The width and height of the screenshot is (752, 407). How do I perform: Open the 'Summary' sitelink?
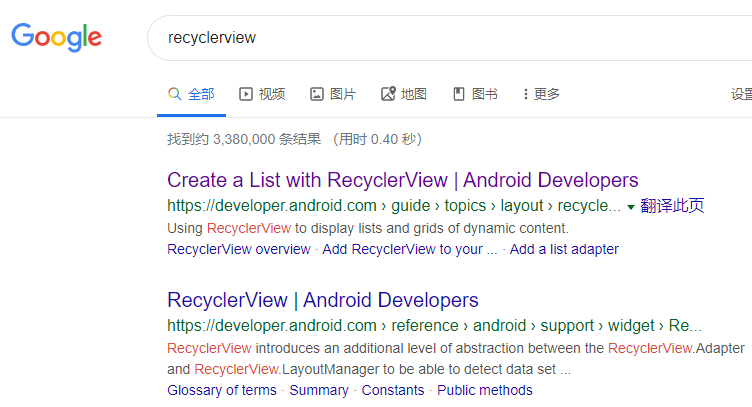coord(319,390)
